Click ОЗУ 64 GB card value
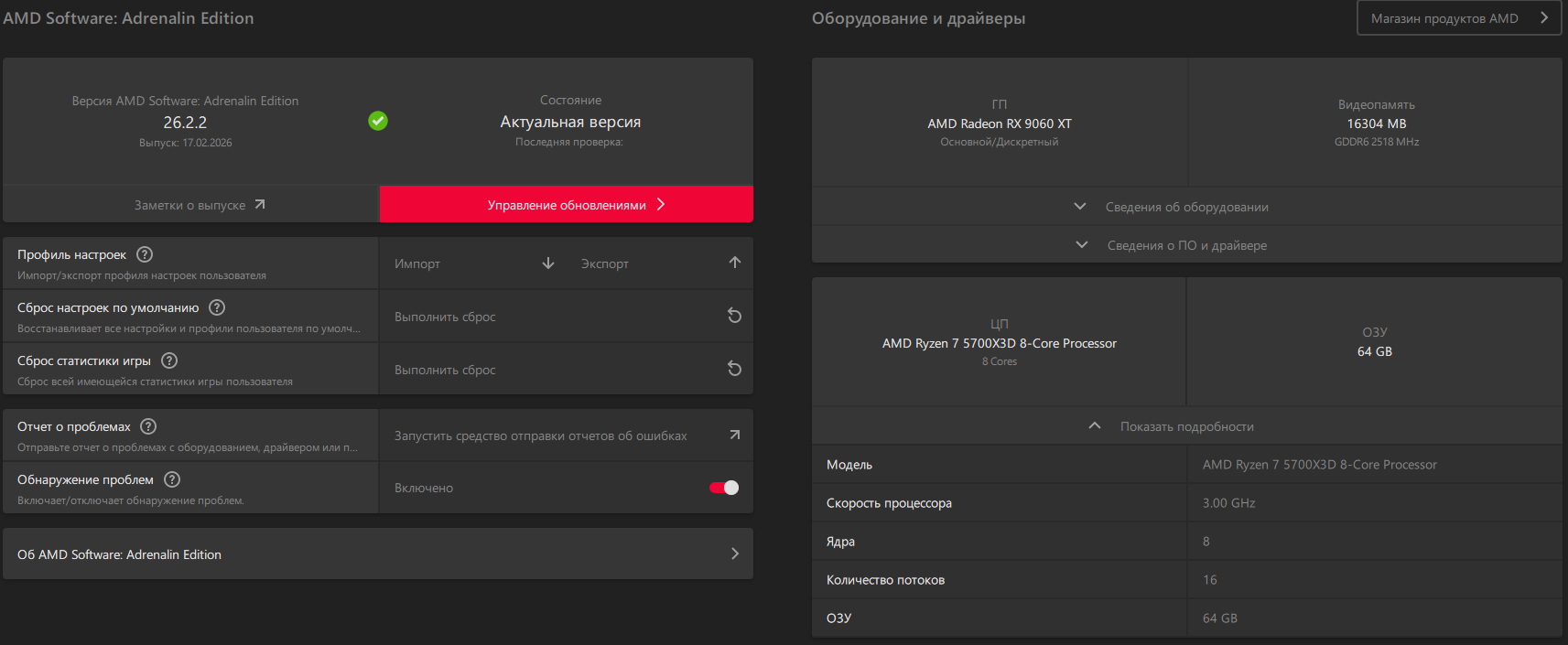The width and height of the screenshot is (1568, 645). 1375,351
